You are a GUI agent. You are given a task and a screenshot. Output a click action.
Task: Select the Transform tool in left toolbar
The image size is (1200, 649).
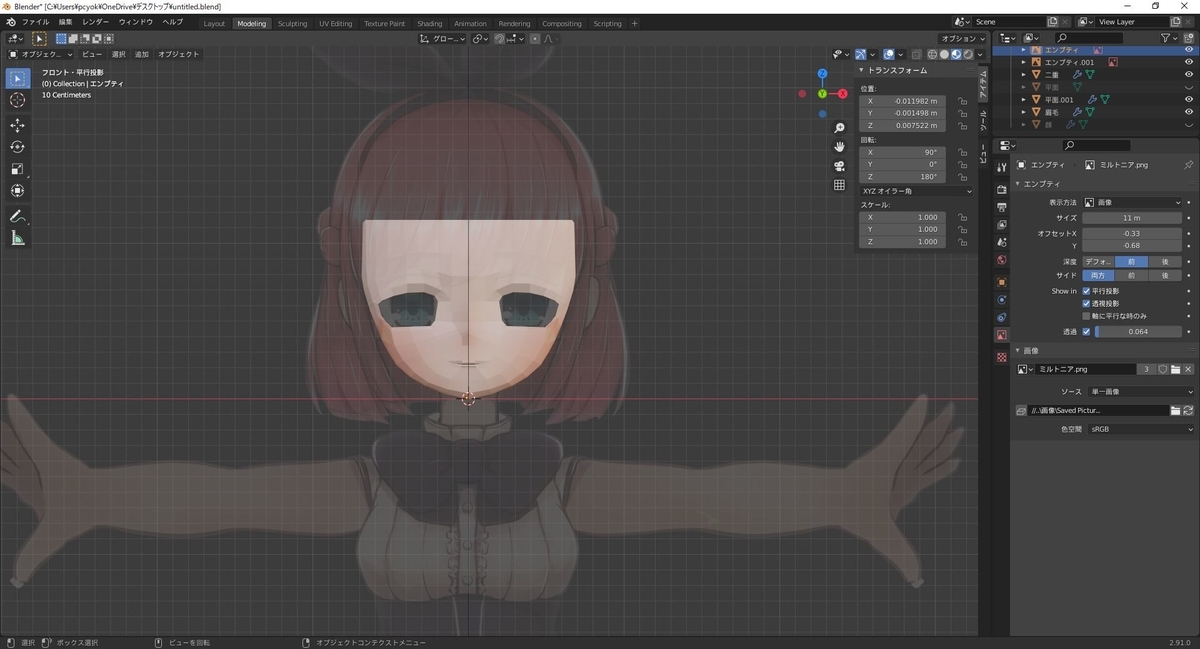coord(17,191)
